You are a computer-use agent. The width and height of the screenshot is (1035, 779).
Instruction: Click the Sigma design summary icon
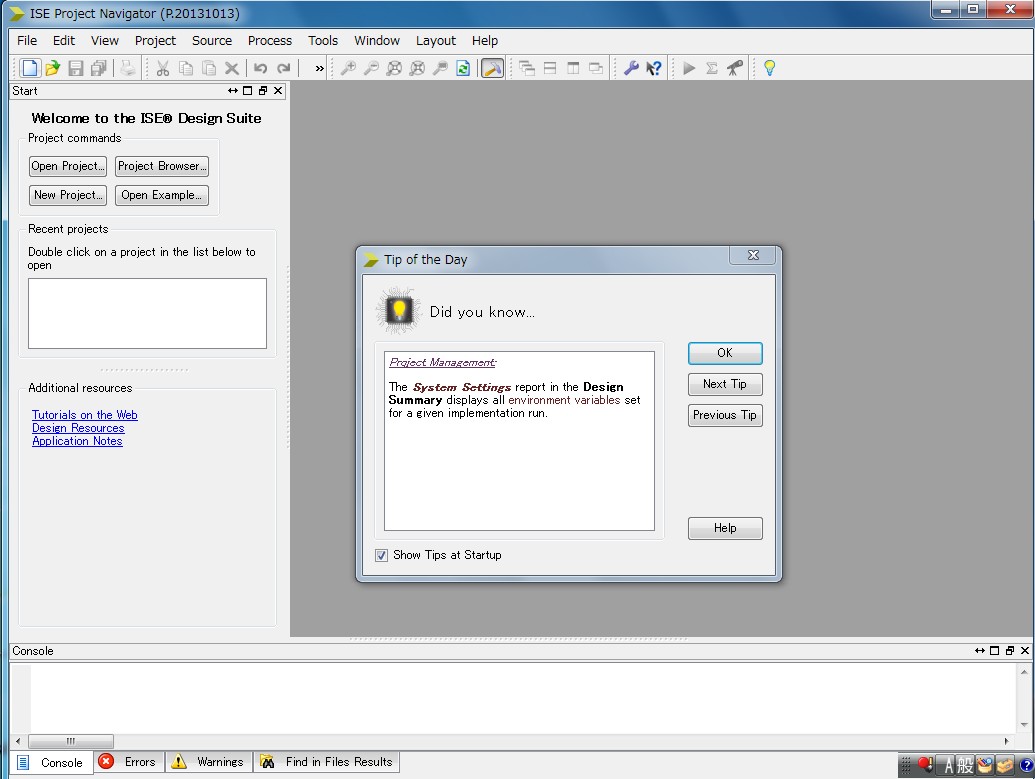coord(712,68)
